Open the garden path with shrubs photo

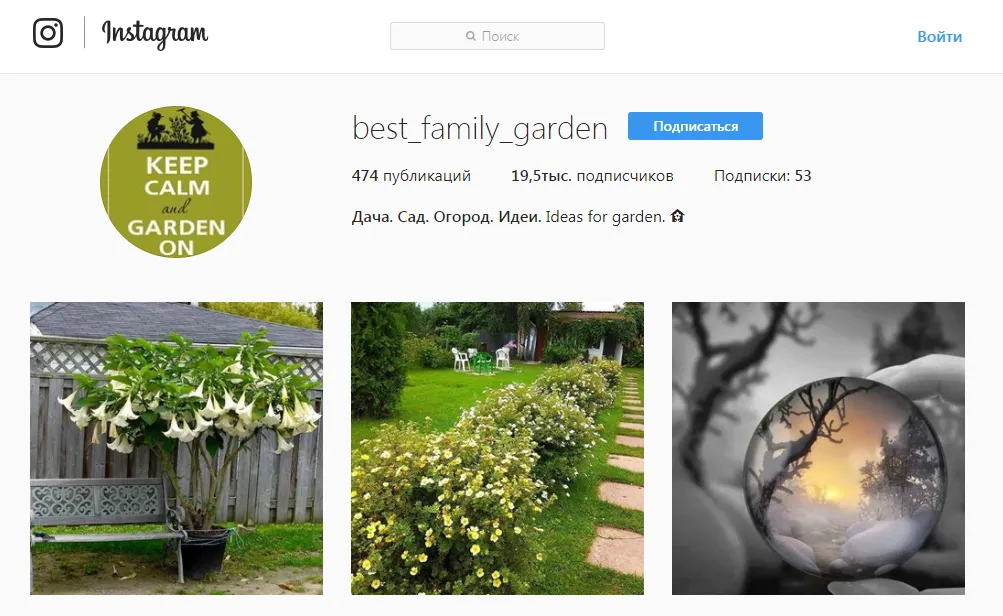(x=497, y=448)
